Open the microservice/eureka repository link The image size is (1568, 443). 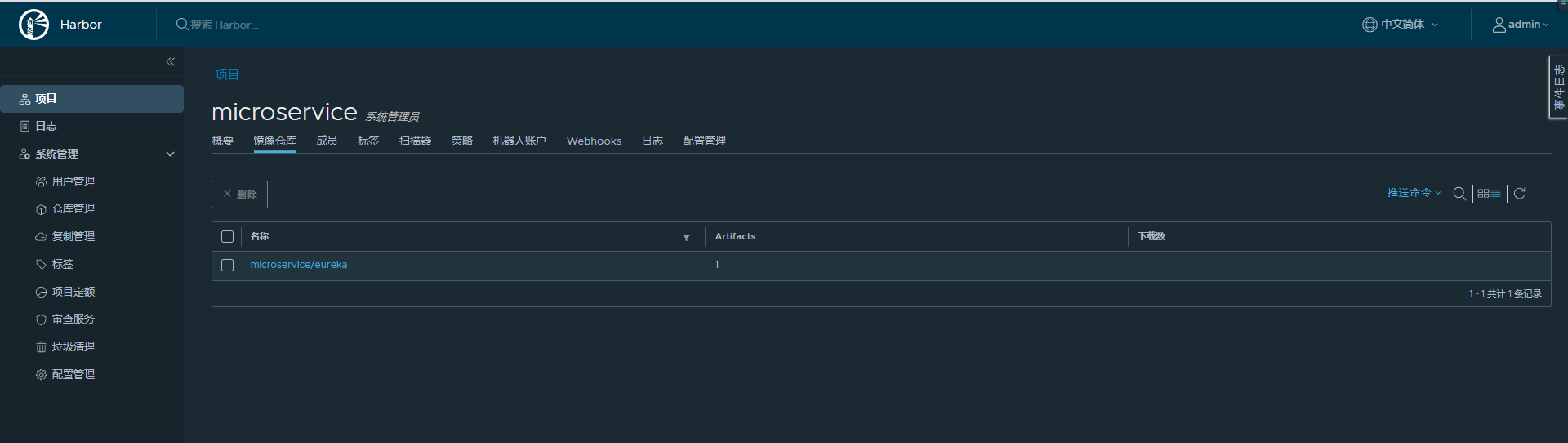(x=299, y=265)
